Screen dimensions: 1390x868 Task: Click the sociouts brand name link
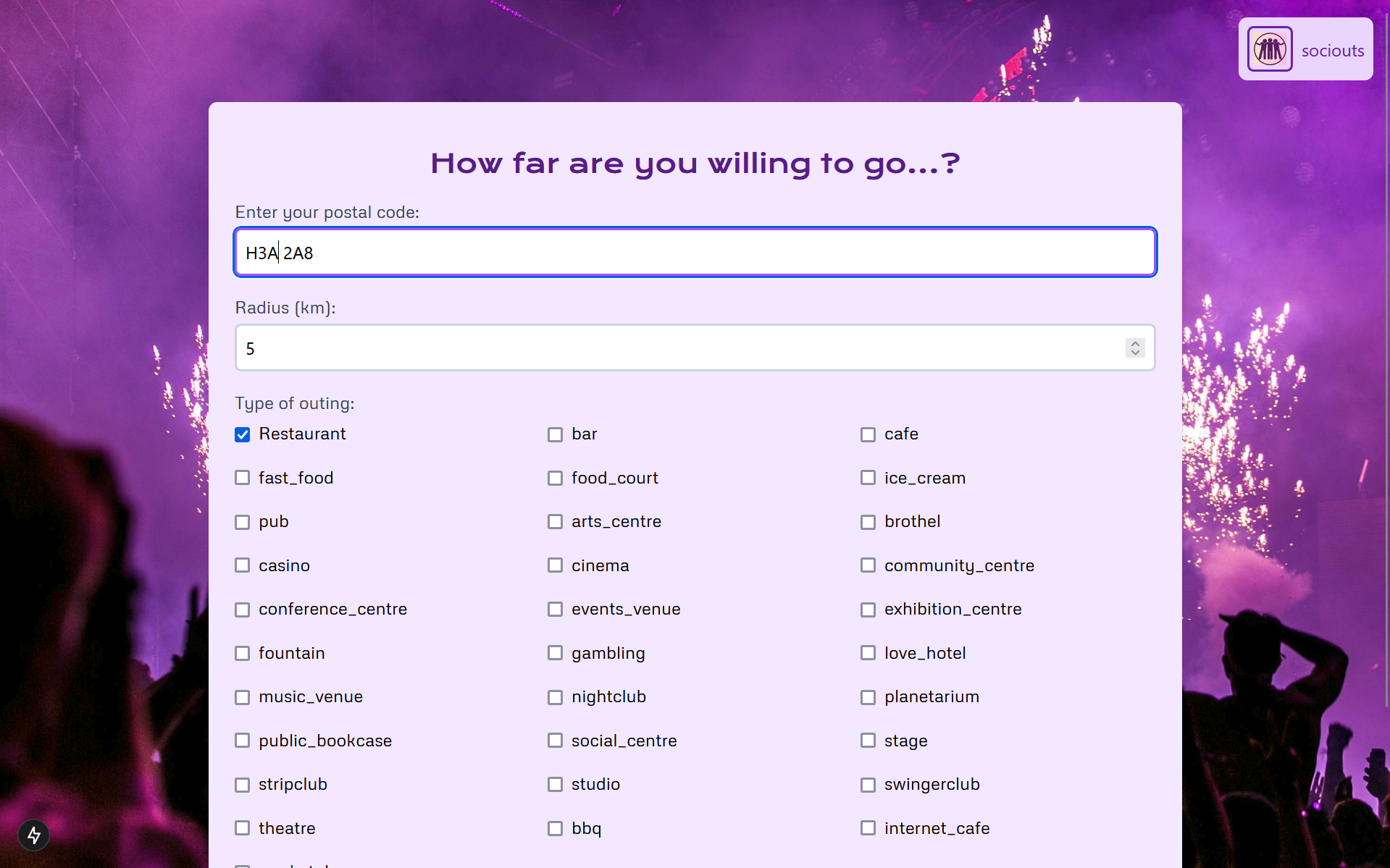pyautogui.click(x=1332, y=51)
